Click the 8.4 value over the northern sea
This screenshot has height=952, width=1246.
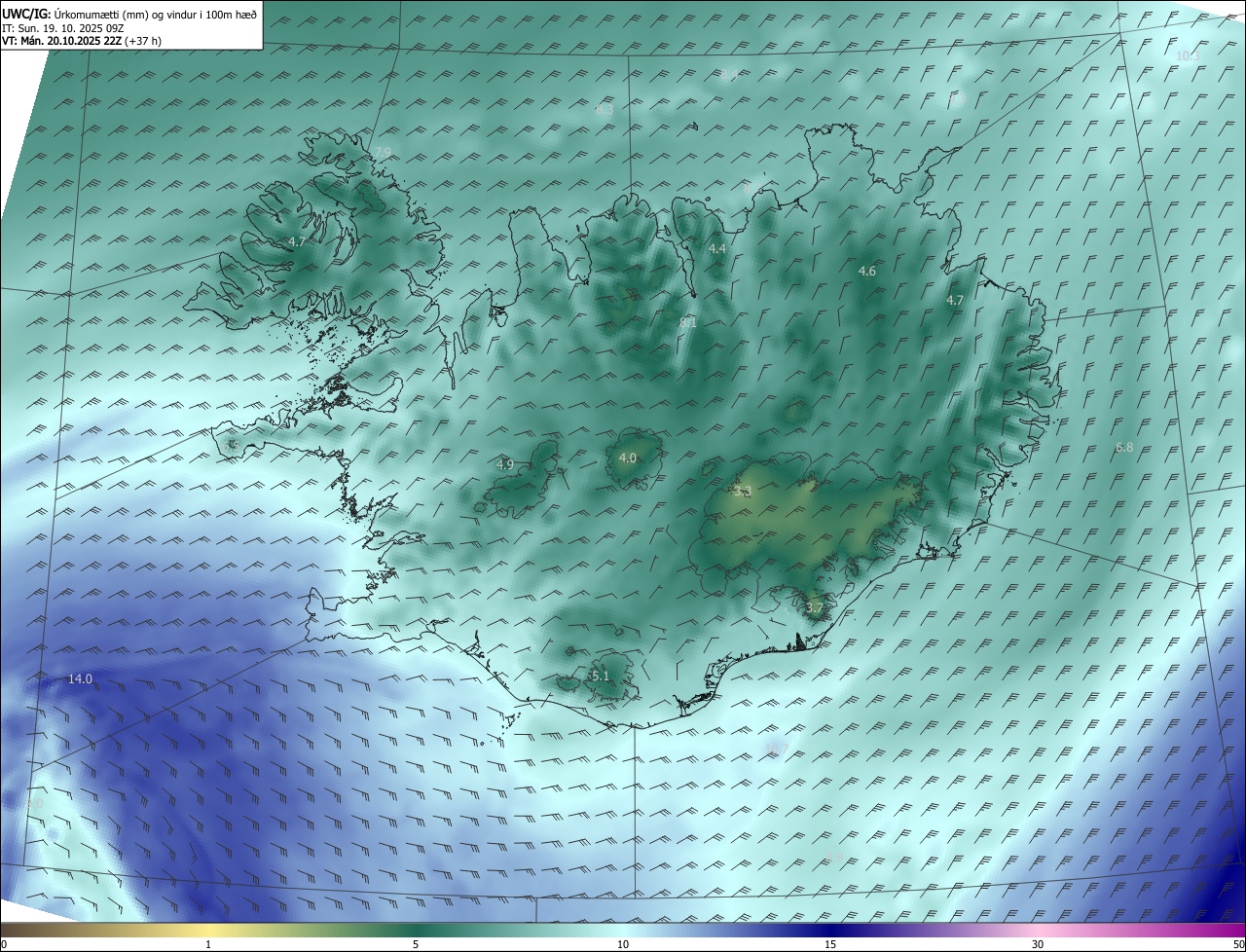[729, 75]
